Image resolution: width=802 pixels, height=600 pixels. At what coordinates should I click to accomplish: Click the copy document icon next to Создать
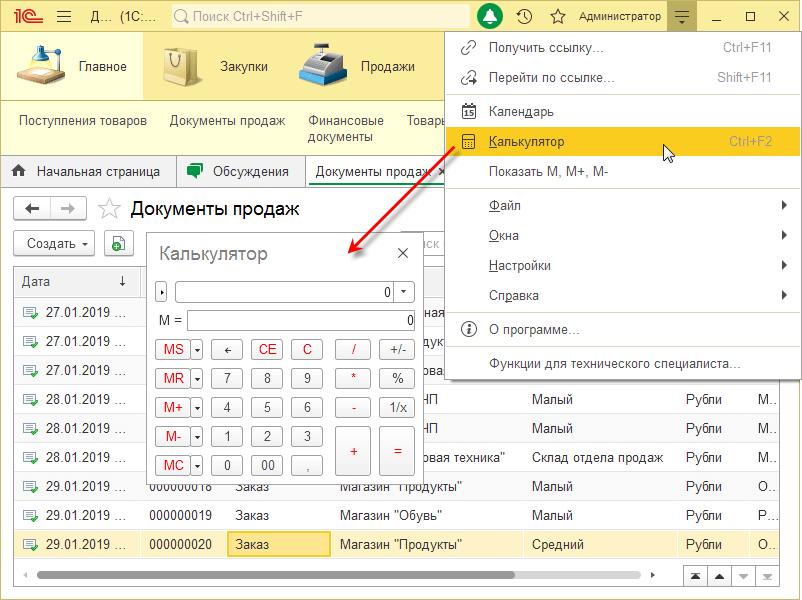coord(119,243)
